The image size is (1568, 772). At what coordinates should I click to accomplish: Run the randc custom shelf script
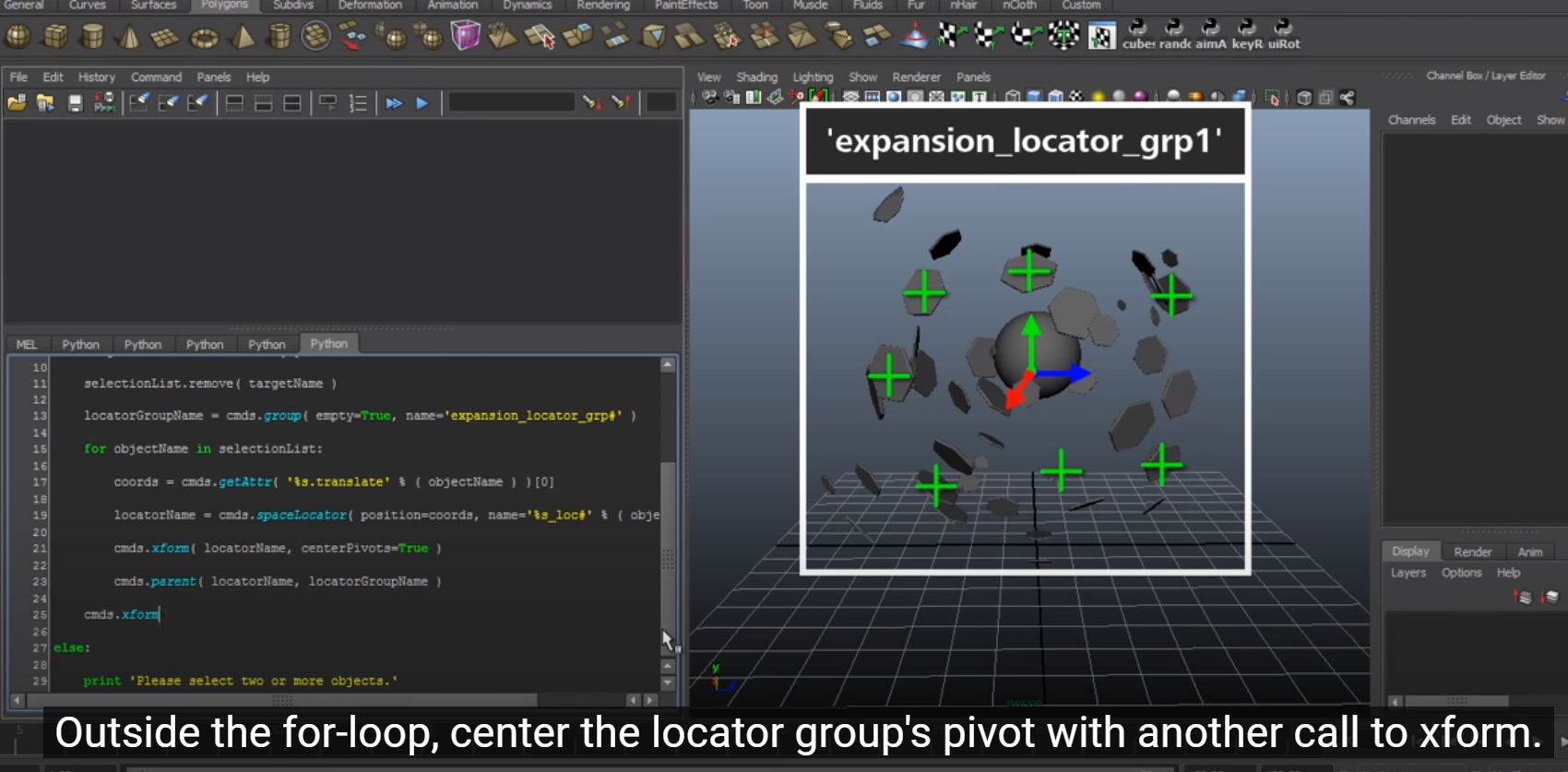point(1175,35)
